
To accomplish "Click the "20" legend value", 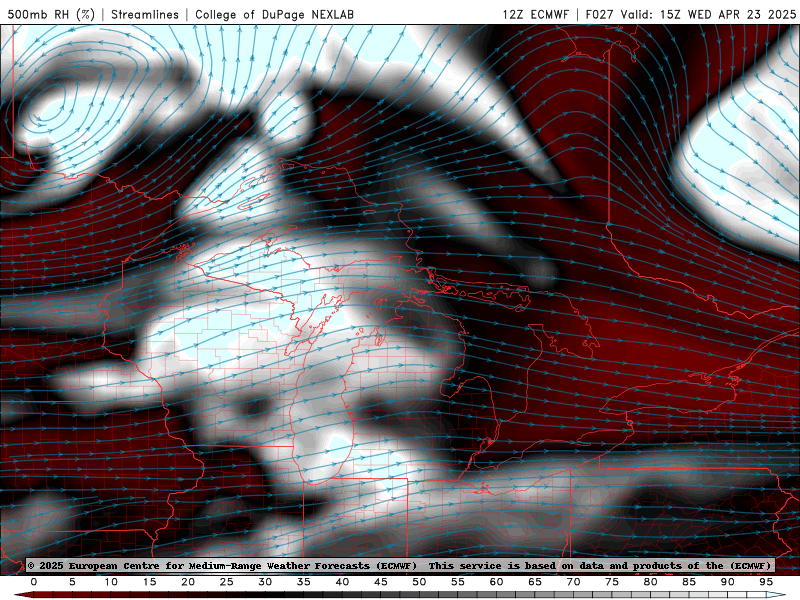I will click(188, 582).
